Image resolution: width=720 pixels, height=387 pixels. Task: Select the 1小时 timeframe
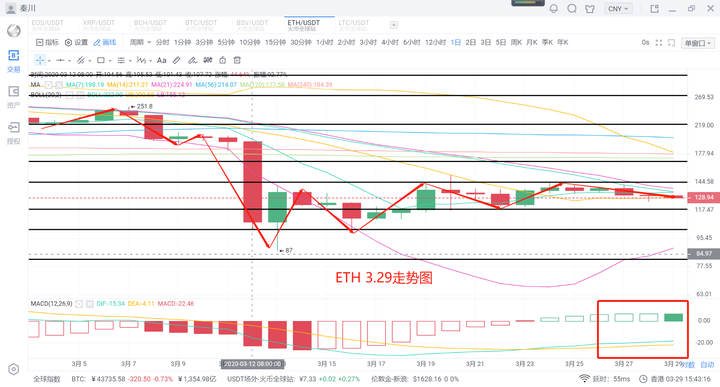point(324,42)
